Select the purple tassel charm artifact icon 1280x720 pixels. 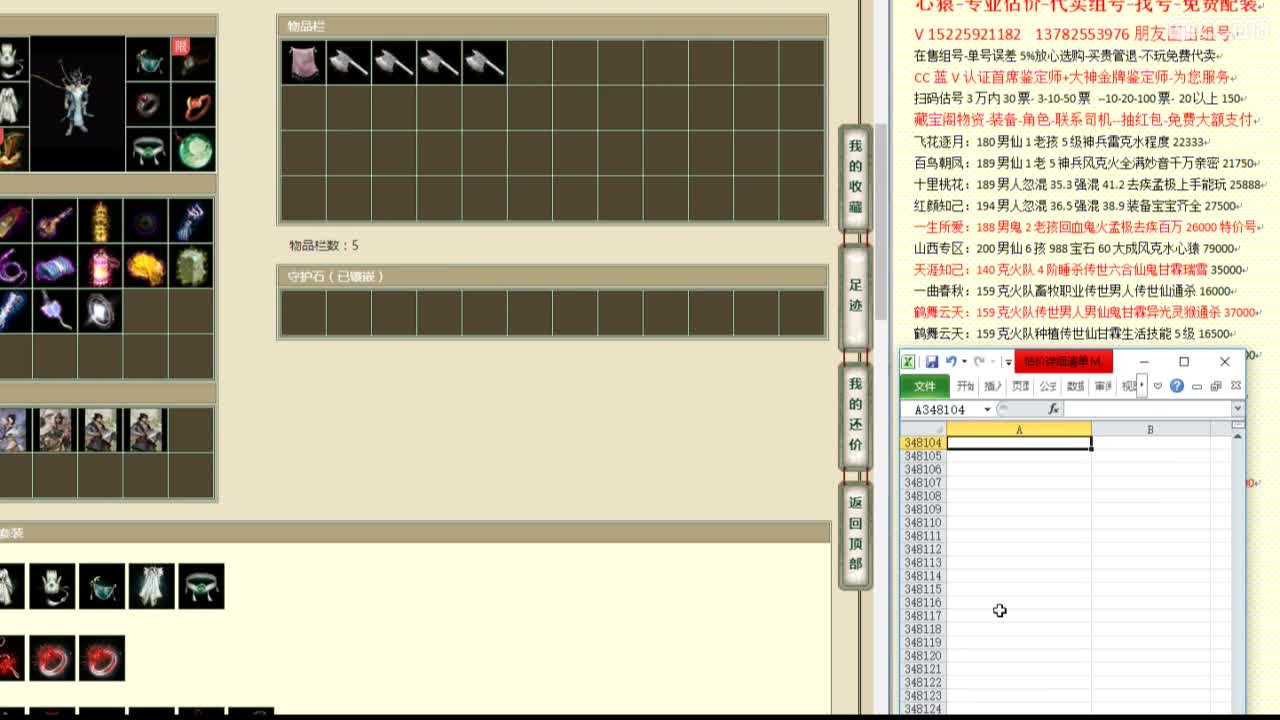[55, 311]
